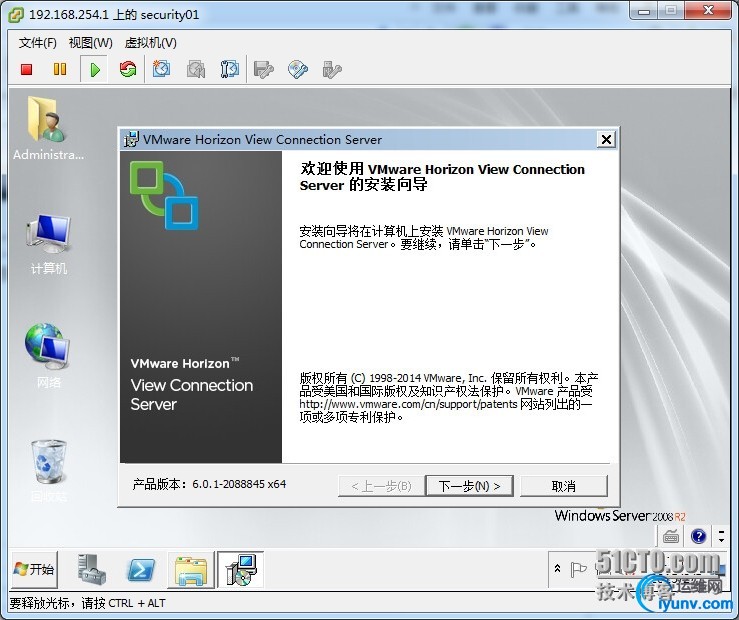Click the language bar help icon
This screenshot has height=620, width=739.
tap(698, 536)
